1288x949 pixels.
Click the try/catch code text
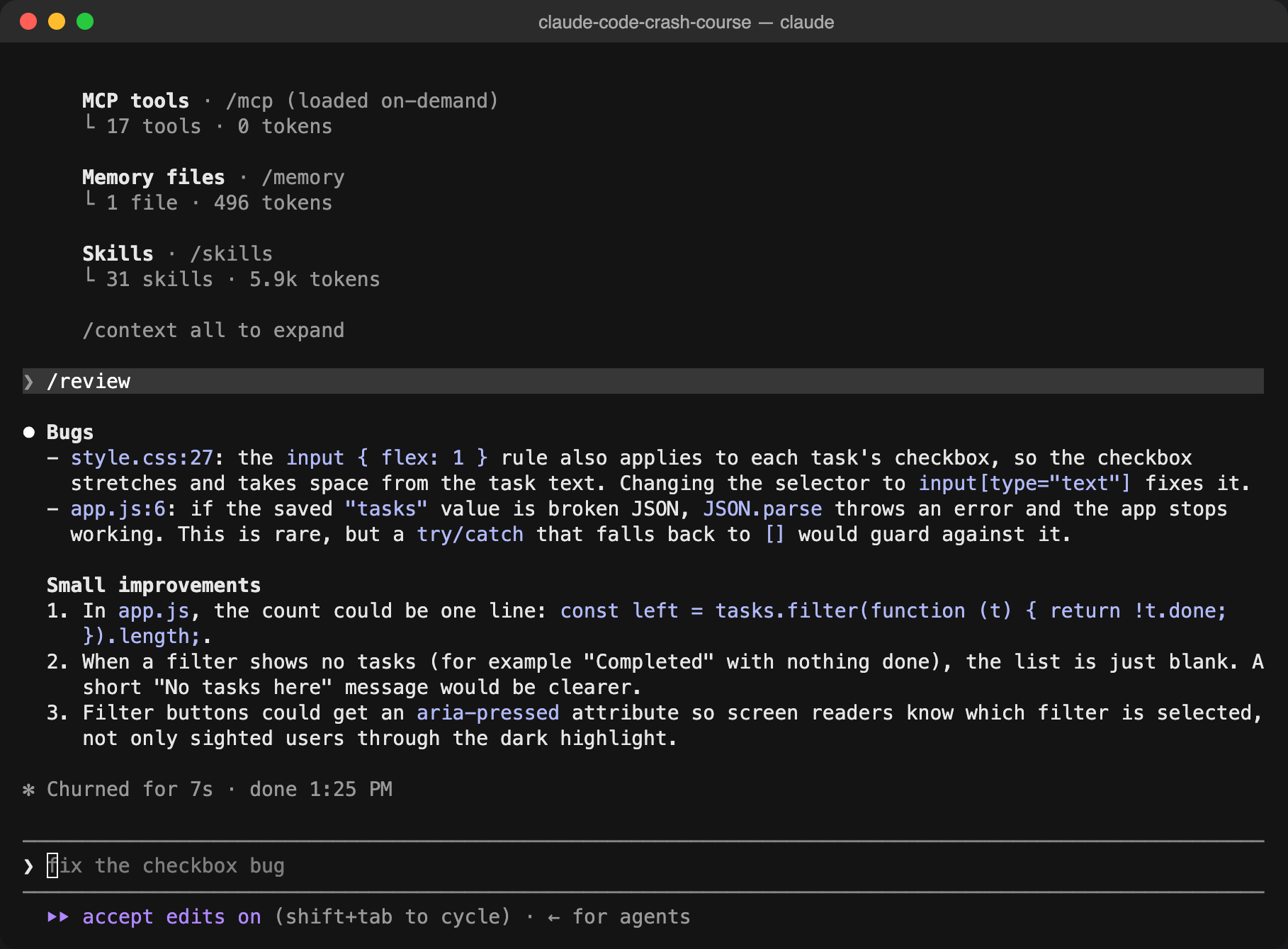coord(470,534)
